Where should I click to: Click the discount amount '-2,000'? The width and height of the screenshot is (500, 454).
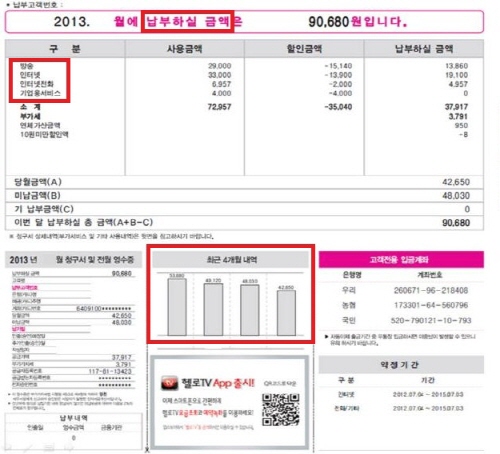click(x=340, y=84)
